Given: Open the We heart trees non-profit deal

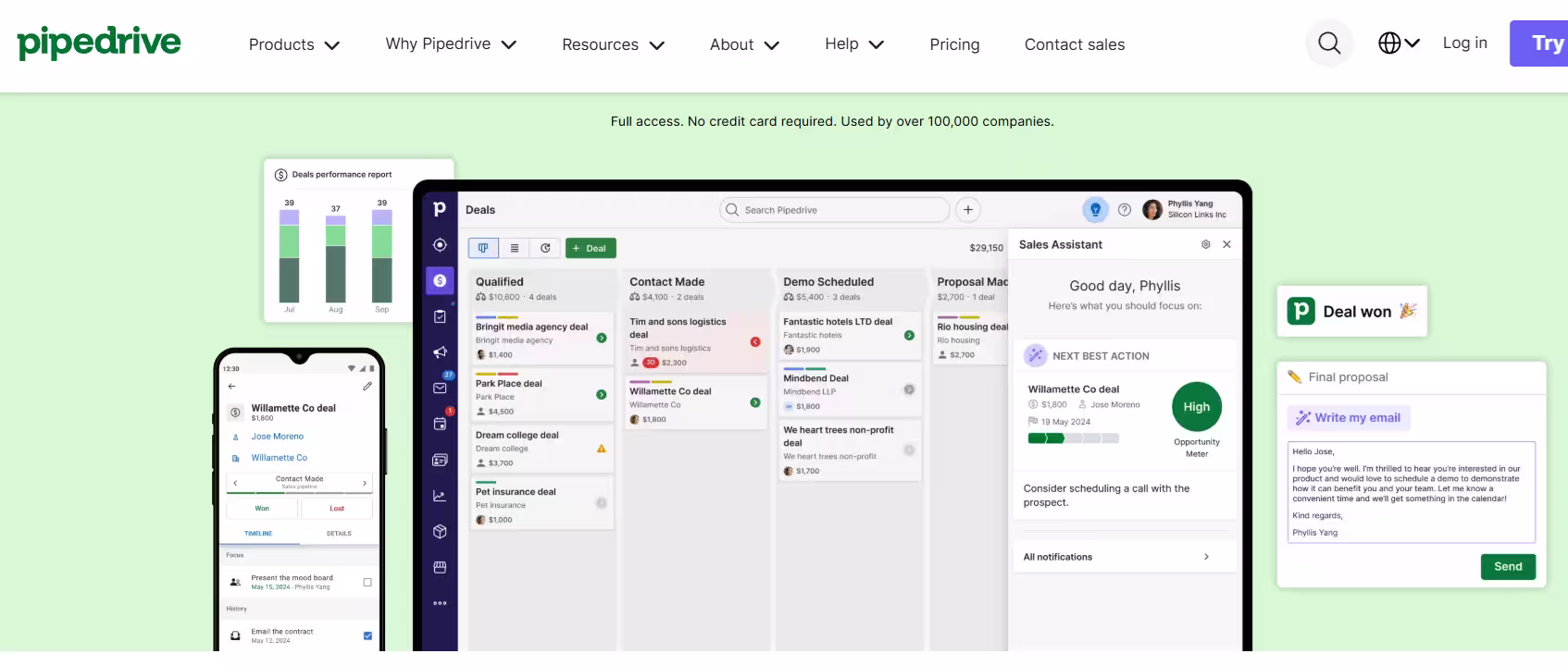Looking at the screenshot, I should (x=851, y=450).
